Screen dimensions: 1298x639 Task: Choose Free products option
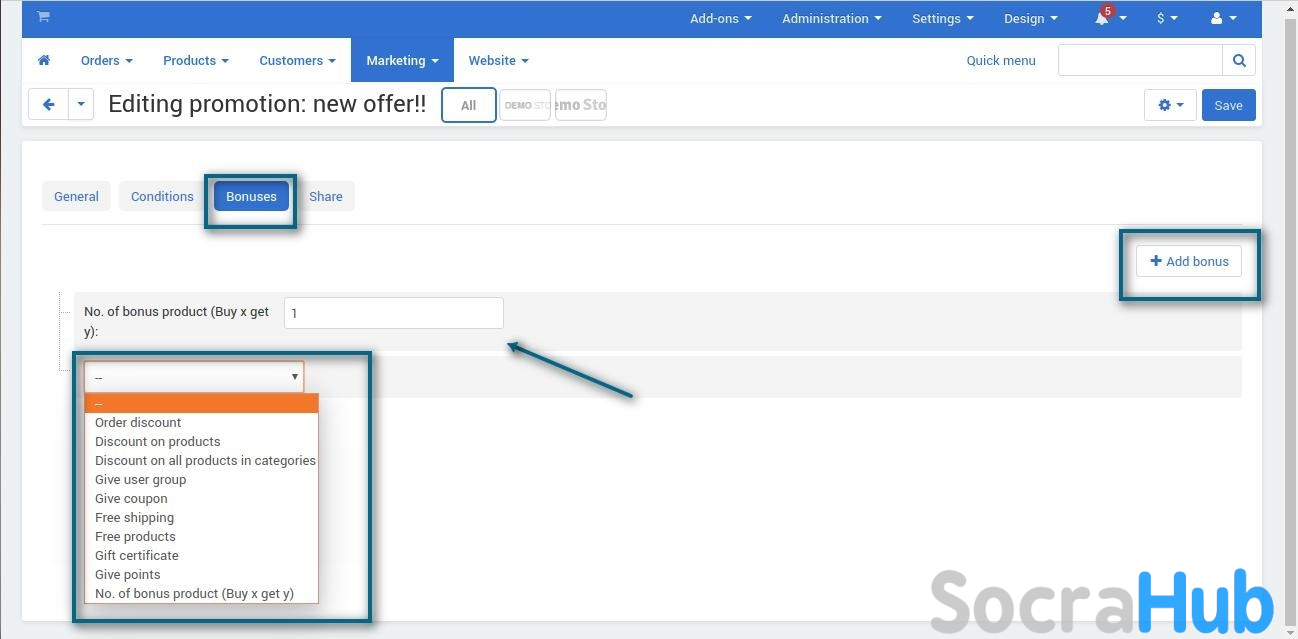(201, 536)
